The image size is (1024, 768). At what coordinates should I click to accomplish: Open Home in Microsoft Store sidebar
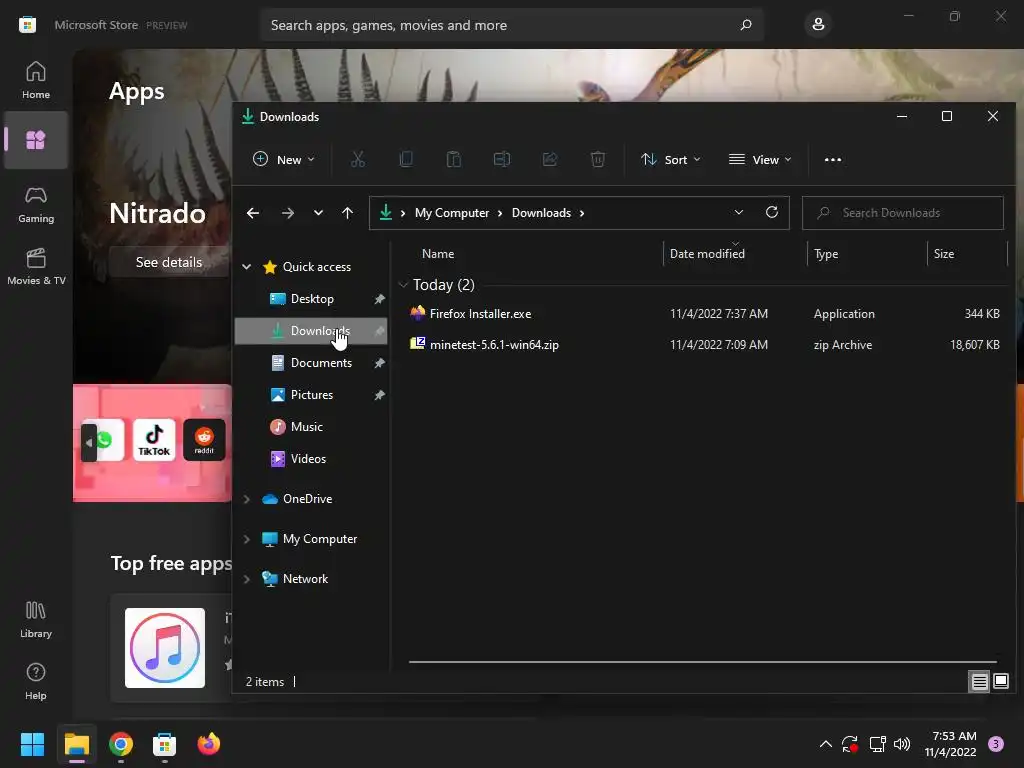(36, 80)
